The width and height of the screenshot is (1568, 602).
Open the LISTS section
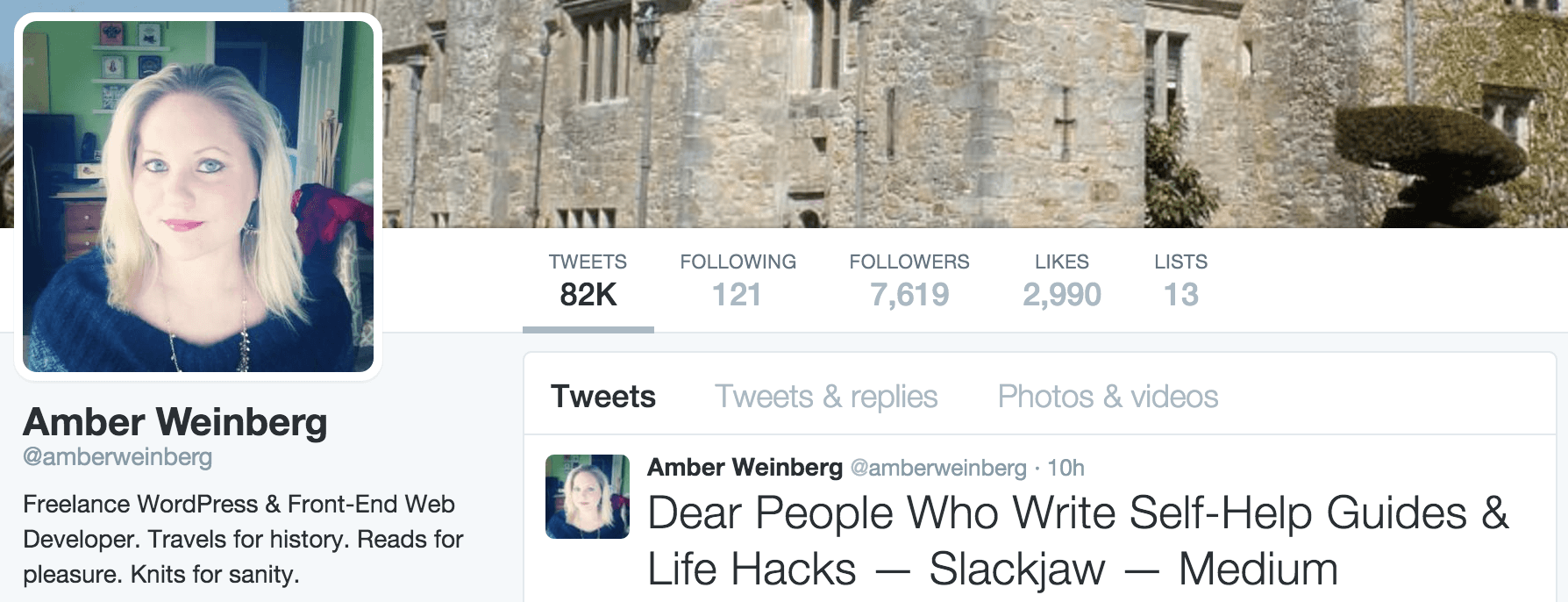coord(1180,281)
